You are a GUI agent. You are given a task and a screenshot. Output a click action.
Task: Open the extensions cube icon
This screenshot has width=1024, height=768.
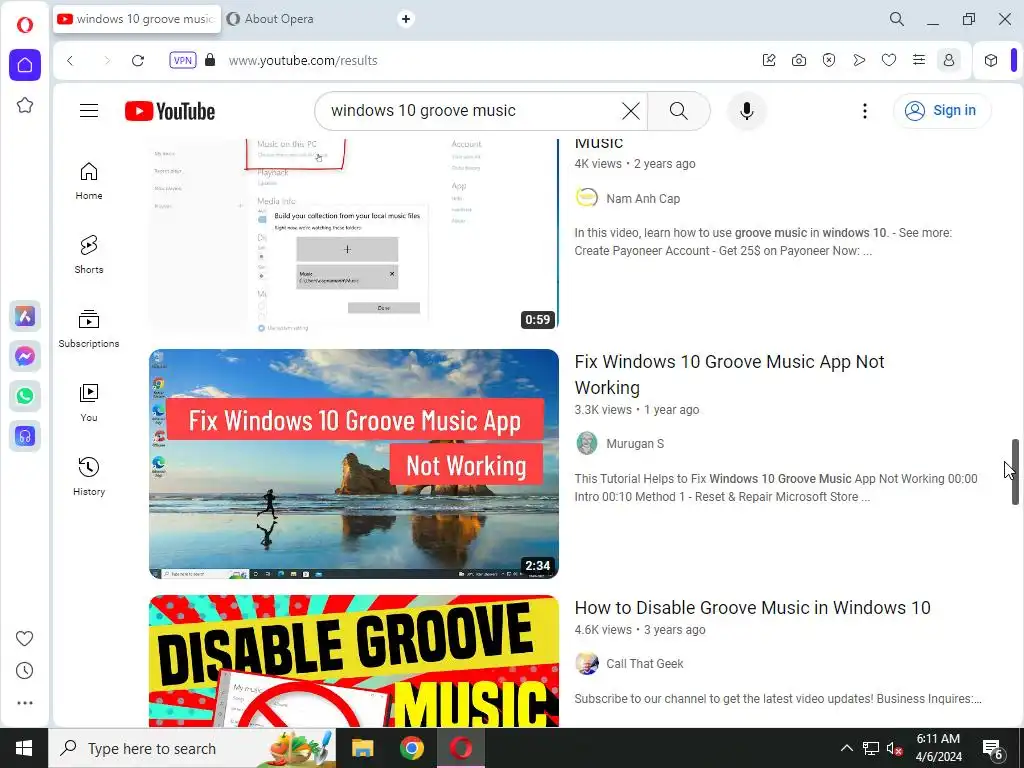point(991,61)
